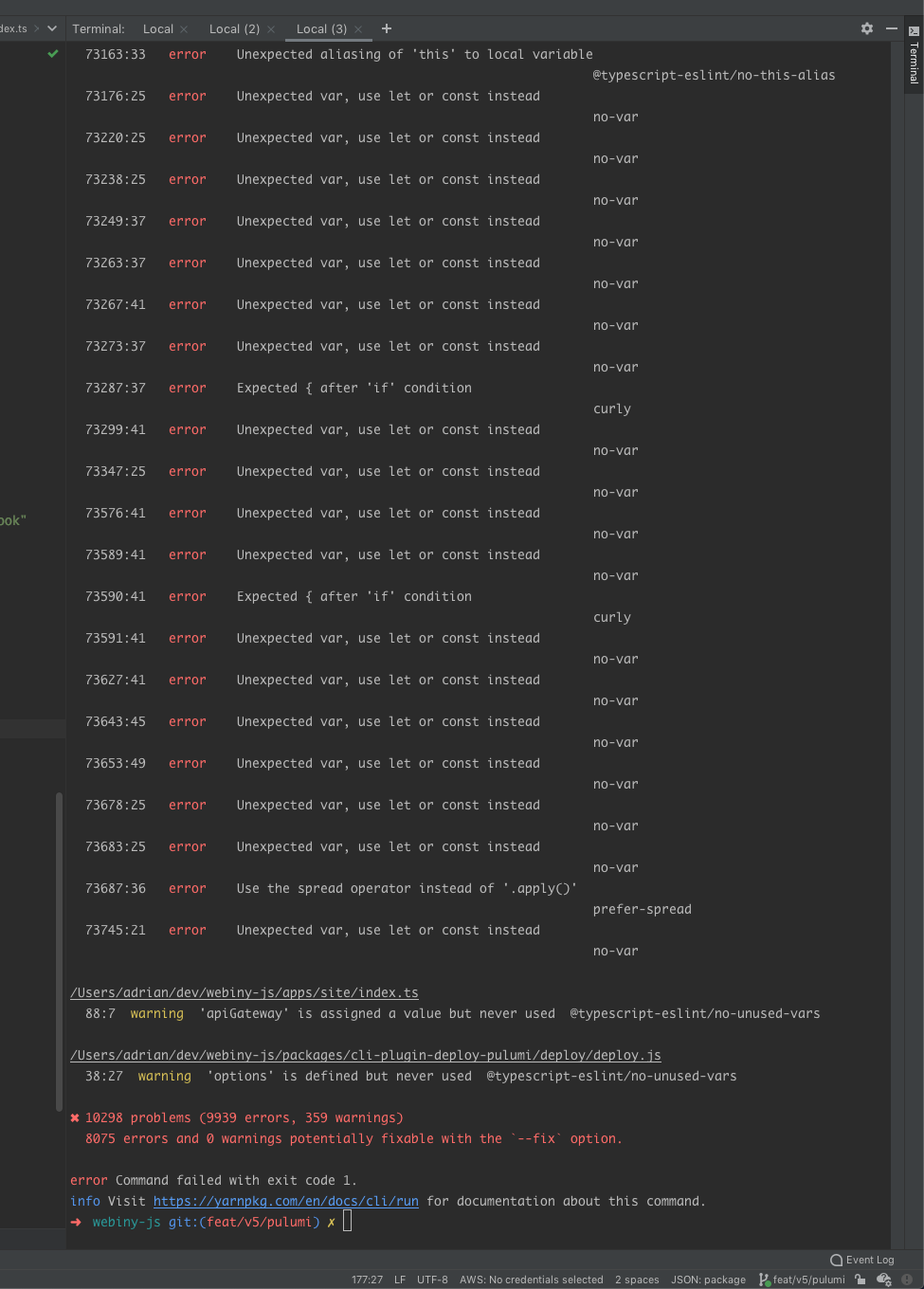Viewport: 924px width, 1289px height.
Task: Click error line 73687:36
Action: coord(332,888)
